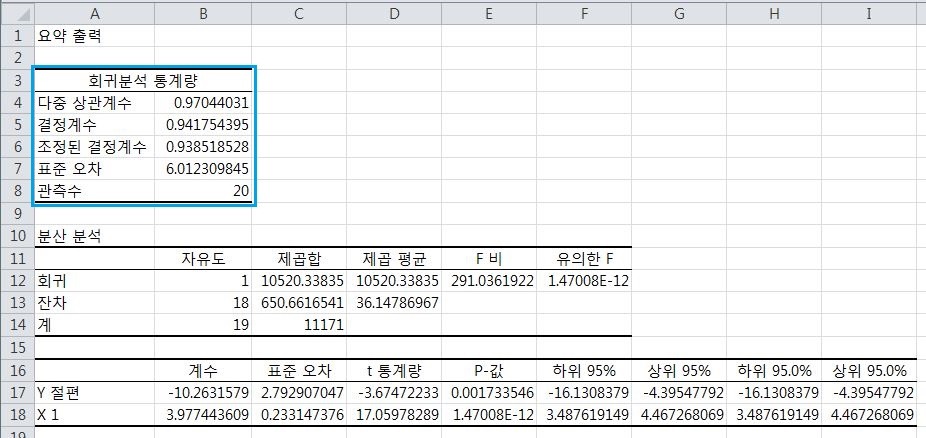The image size is (926, 438).
Task: Click the '자유도' header cell
Action: [x=203, y=259]
